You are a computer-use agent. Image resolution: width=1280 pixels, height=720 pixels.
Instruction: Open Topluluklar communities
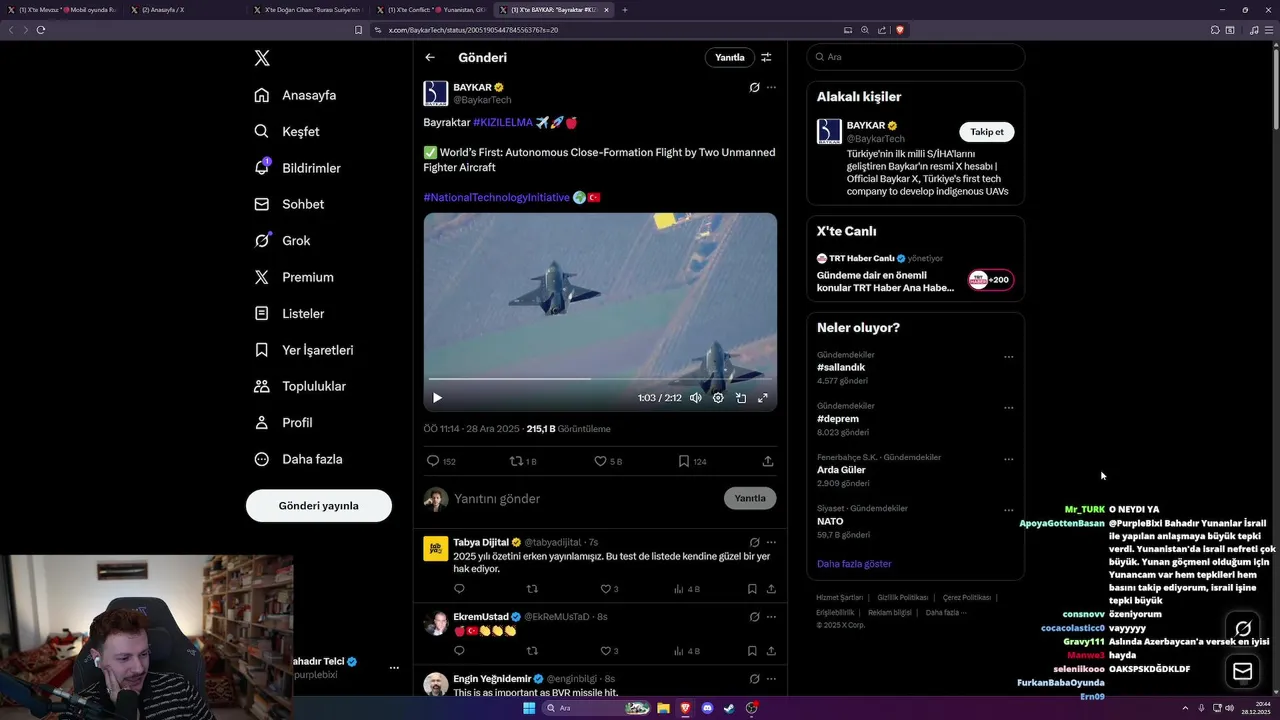pyautogui.click(x=300, y=386)
